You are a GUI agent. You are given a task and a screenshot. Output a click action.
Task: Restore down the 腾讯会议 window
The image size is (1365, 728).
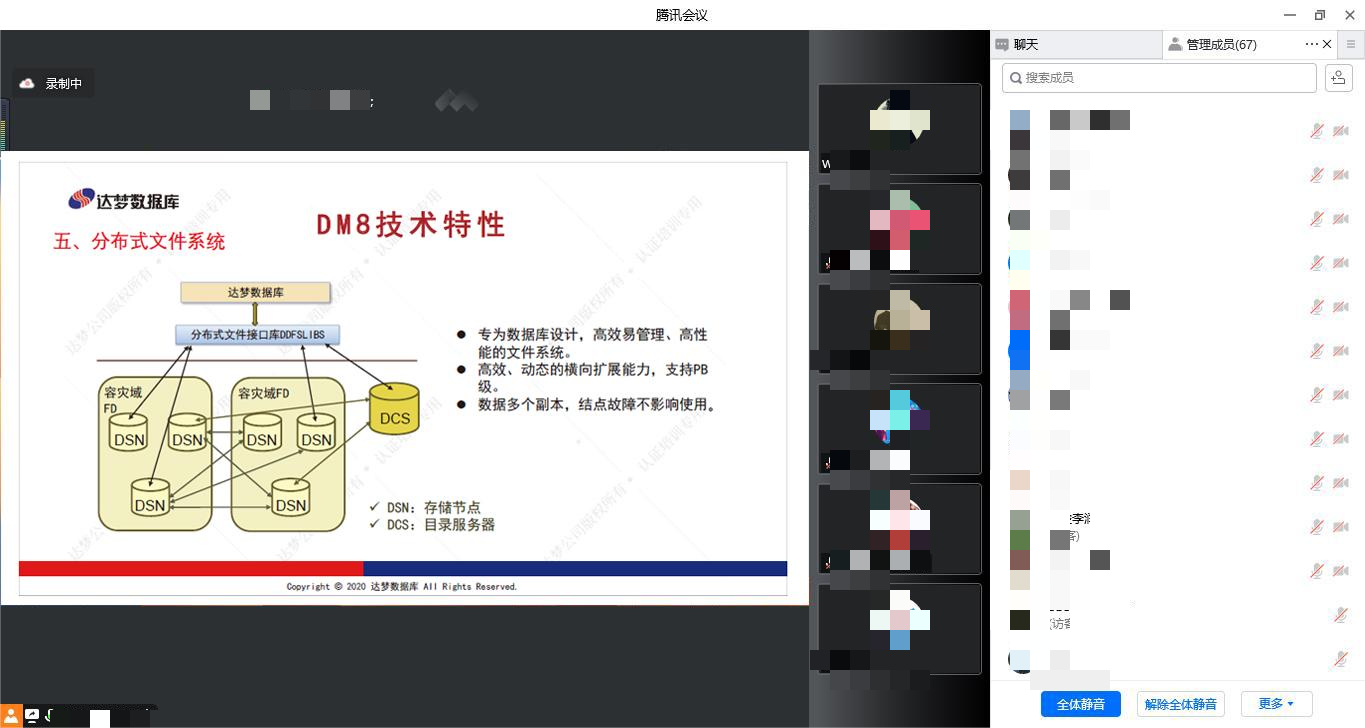point(1320,15)
